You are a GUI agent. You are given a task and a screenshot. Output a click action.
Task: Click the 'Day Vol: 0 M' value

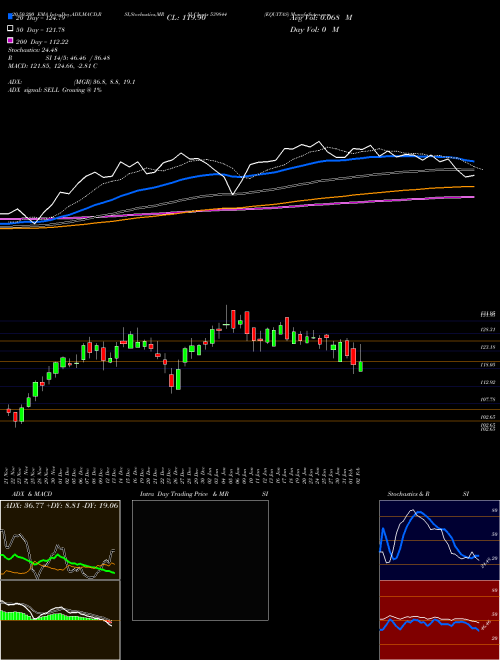(314, 29)
